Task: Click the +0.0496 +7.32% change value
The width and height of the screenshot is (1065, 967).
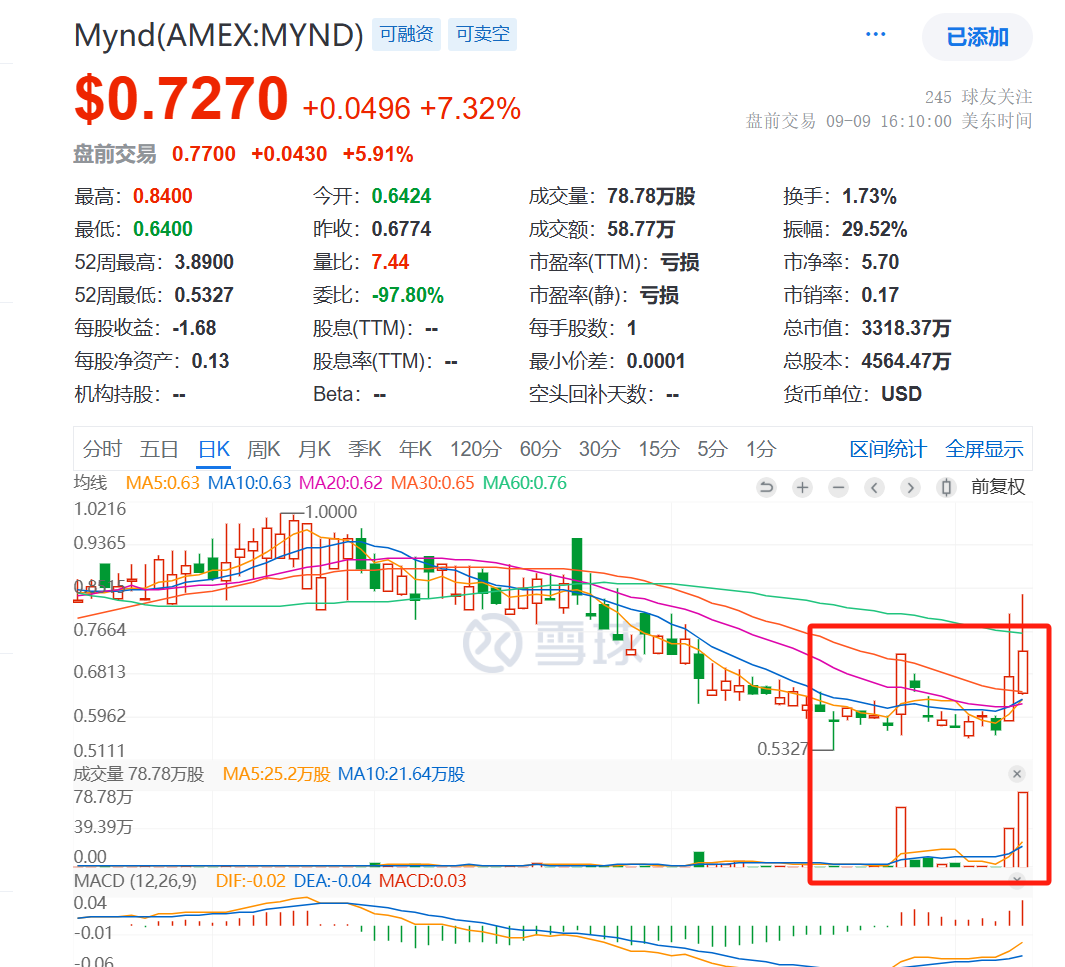Action: [412, 109]
